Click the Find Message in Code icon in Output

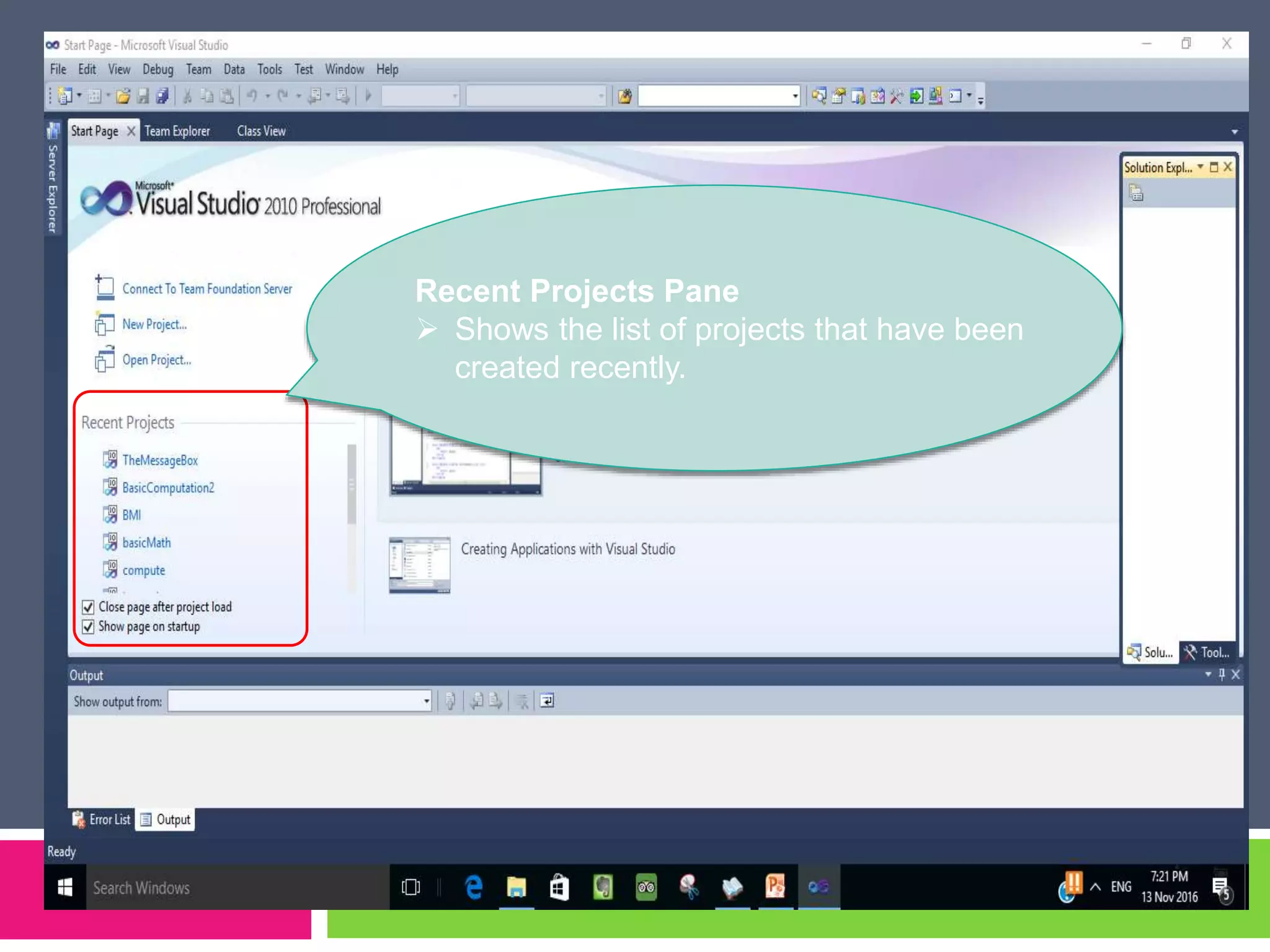[450, 701]
